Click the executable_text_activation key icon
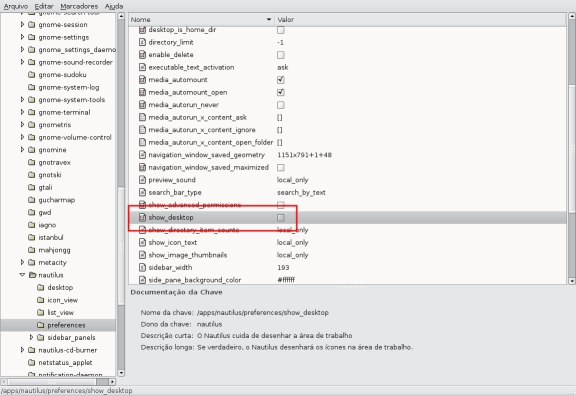576x396 pixels. click(x=142, y=67)
